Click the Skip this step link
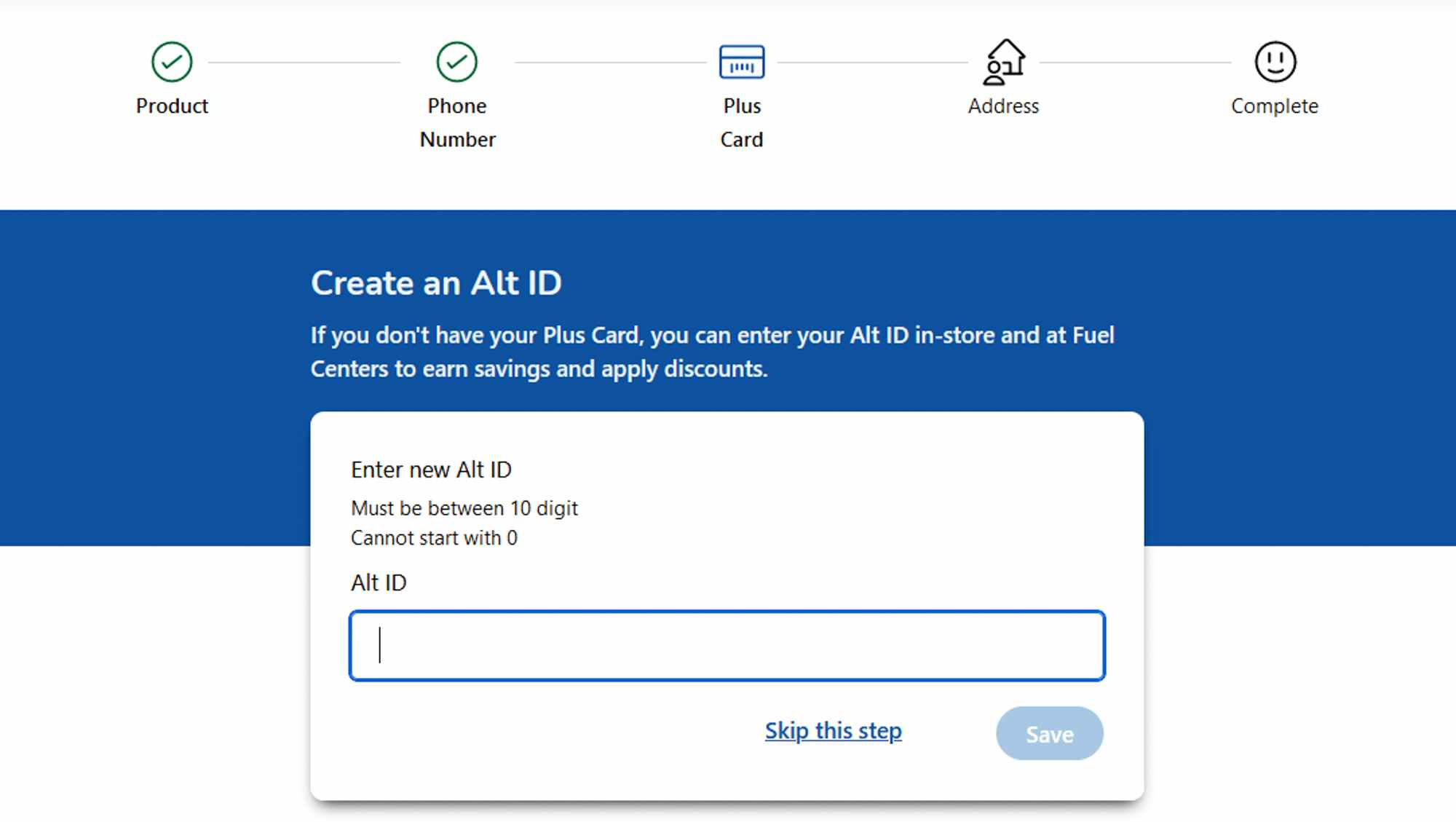The image size is (1456, 822). tap(833, 730)
